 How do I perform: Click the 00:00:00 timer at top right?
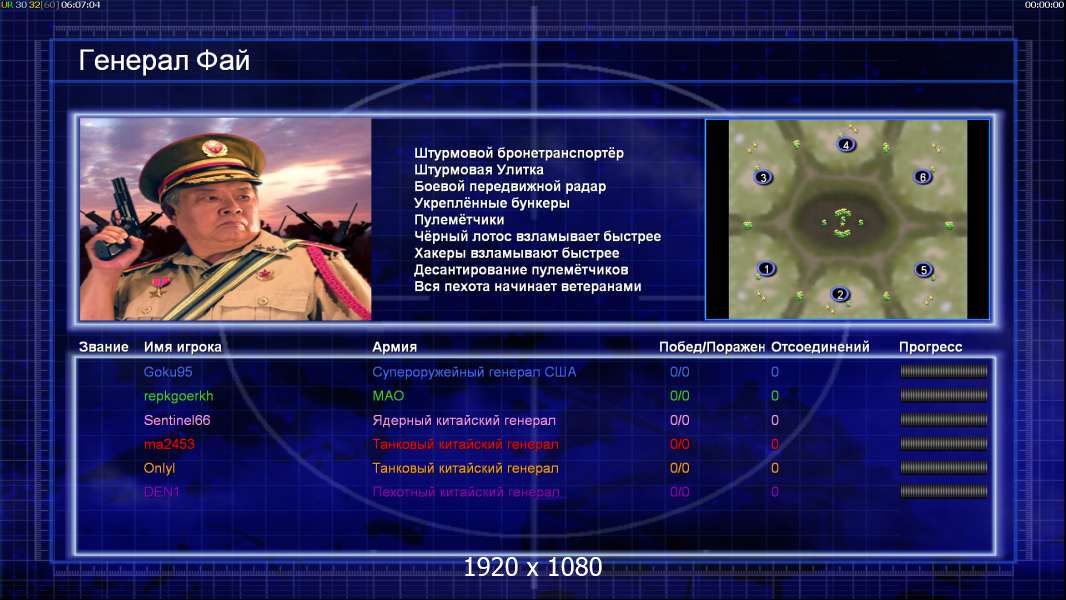[x=1044, y=5]
